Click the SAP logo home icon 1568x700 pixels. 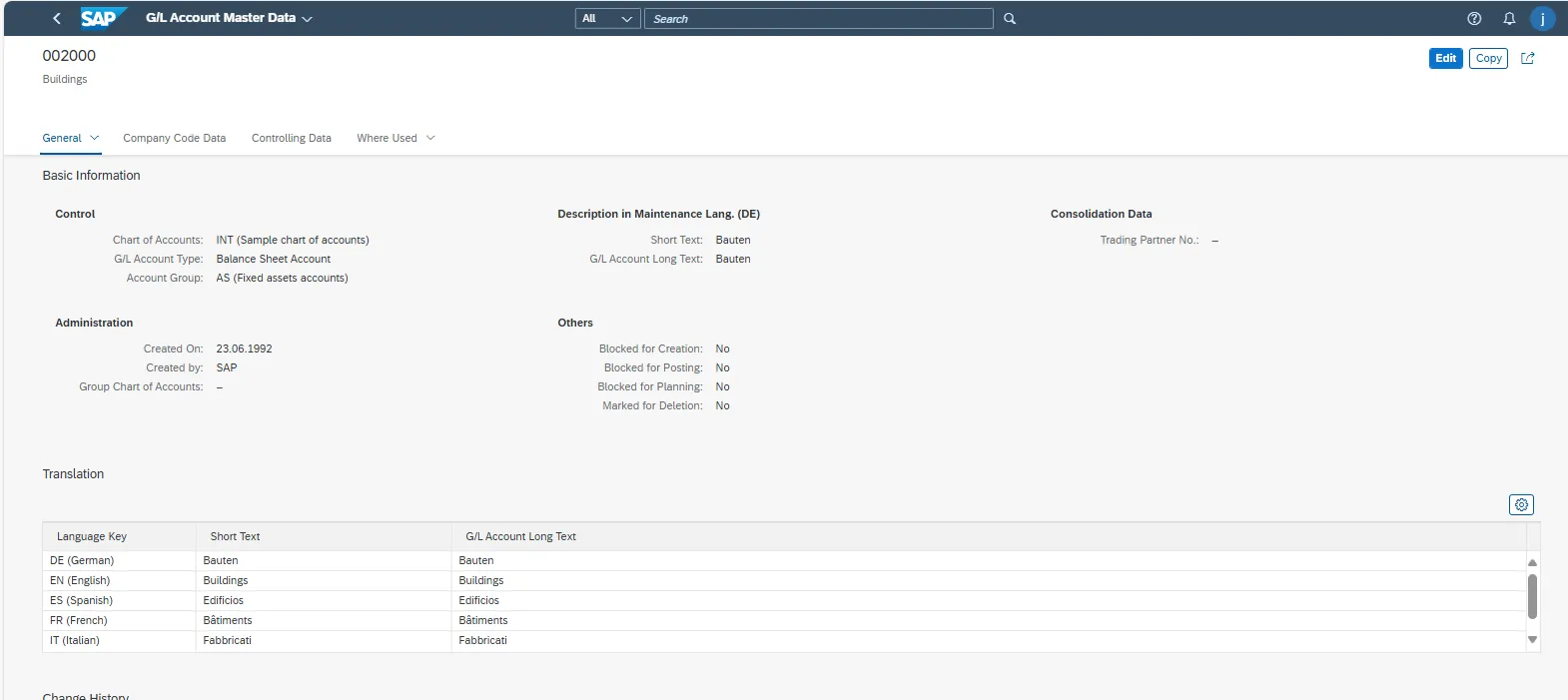[101, 18]
